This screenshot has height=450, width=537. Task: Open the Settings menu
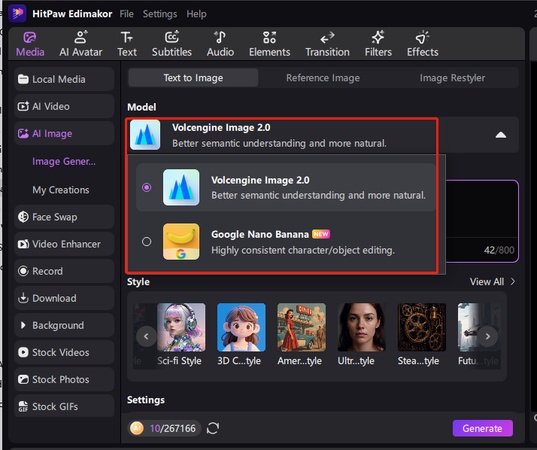coord(160,14)
